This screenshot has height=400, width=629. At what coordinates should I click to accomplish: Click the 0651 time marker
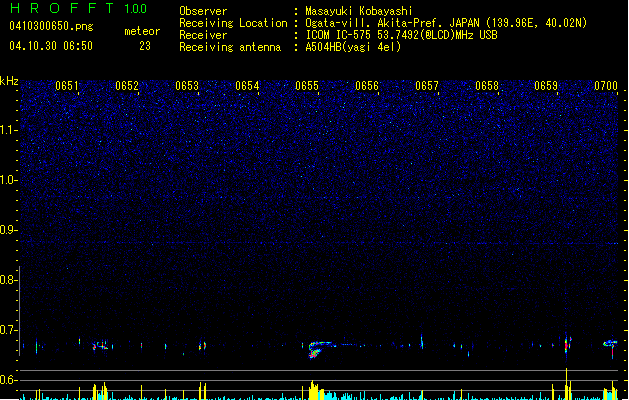(x=67, y=86)
